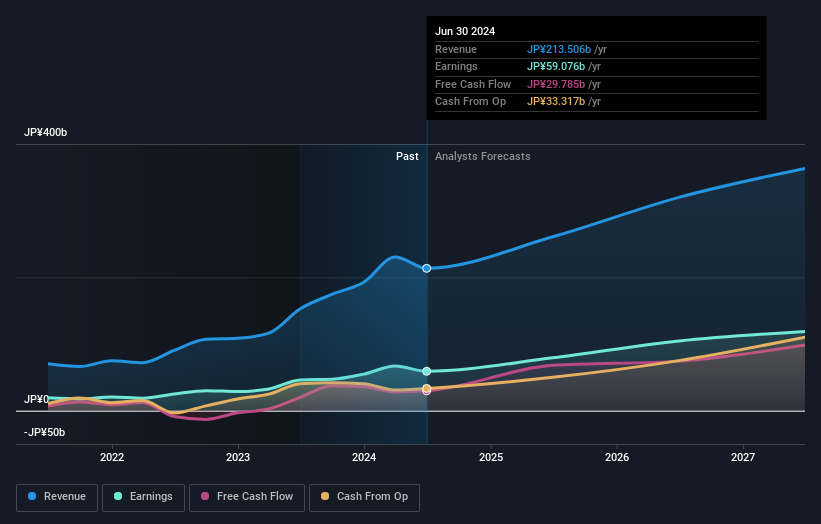The width and height of the screenshot is (821, 524).
Task: Click the JP¥213.506b revenue value
Action: (559, 49)
